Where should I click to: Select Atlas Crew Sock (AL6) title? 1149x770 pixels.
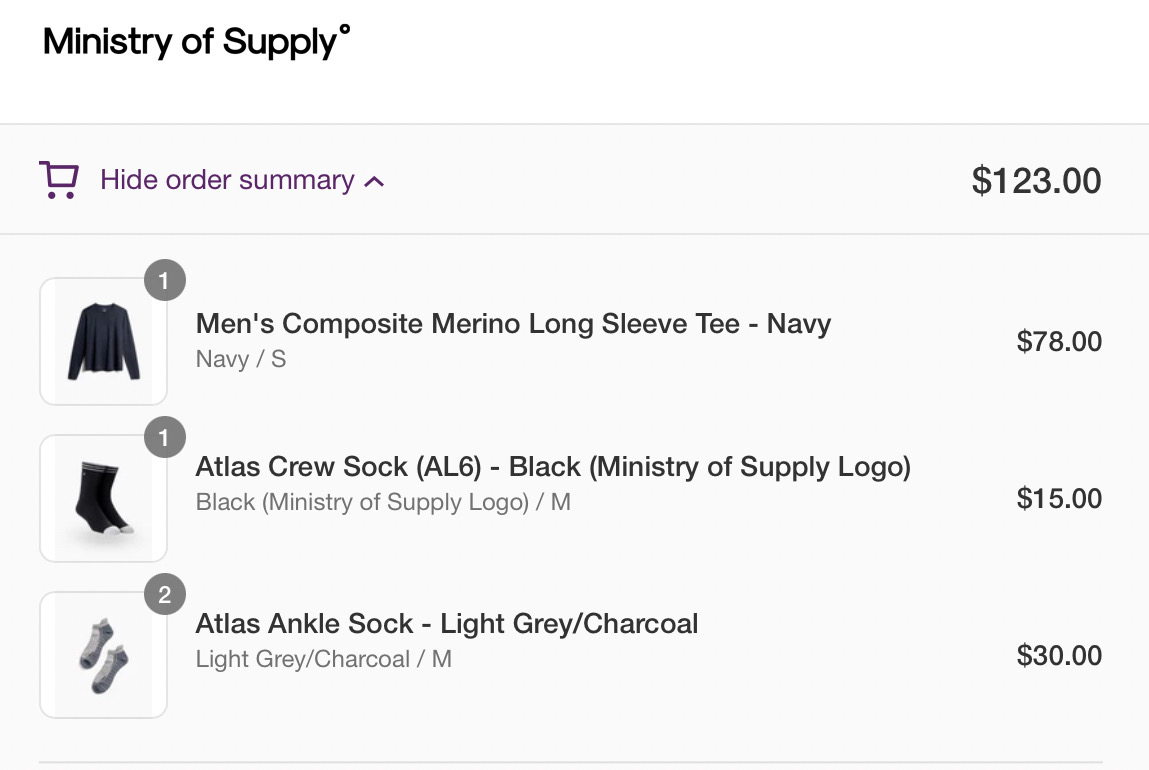coord(553,467)
